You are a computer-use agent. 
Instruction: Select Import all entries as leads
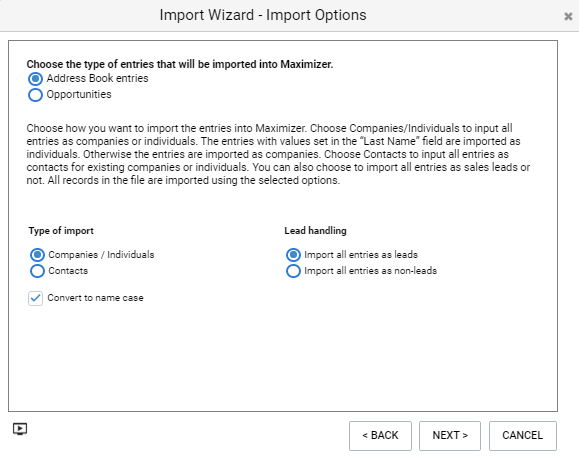(x=293, y=255)
